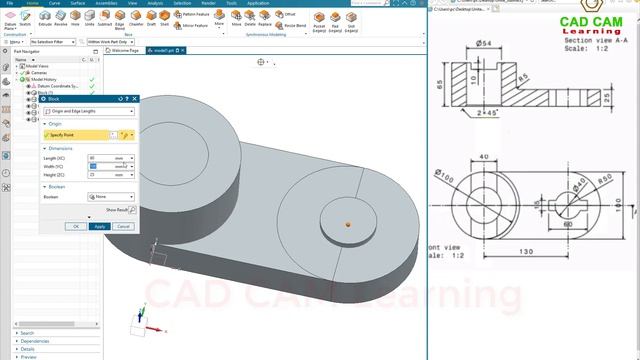The width and height of the screenshot is (640, 360).
Task: Select the Edge Blend tool
Action: click(120, 20)
